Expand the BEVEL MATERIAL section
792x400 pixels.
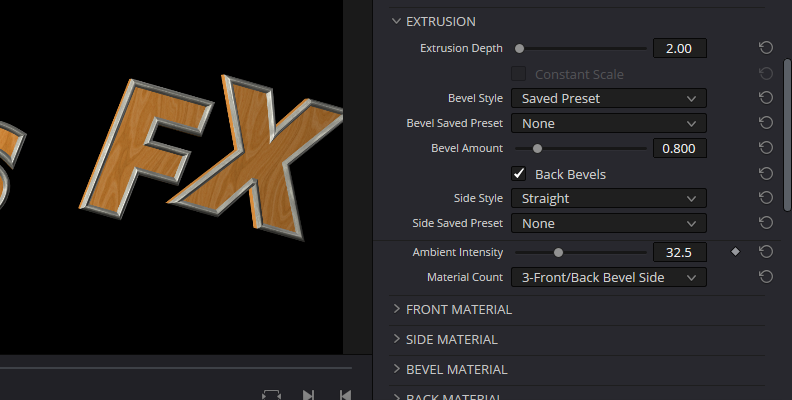tap(456, 369)
